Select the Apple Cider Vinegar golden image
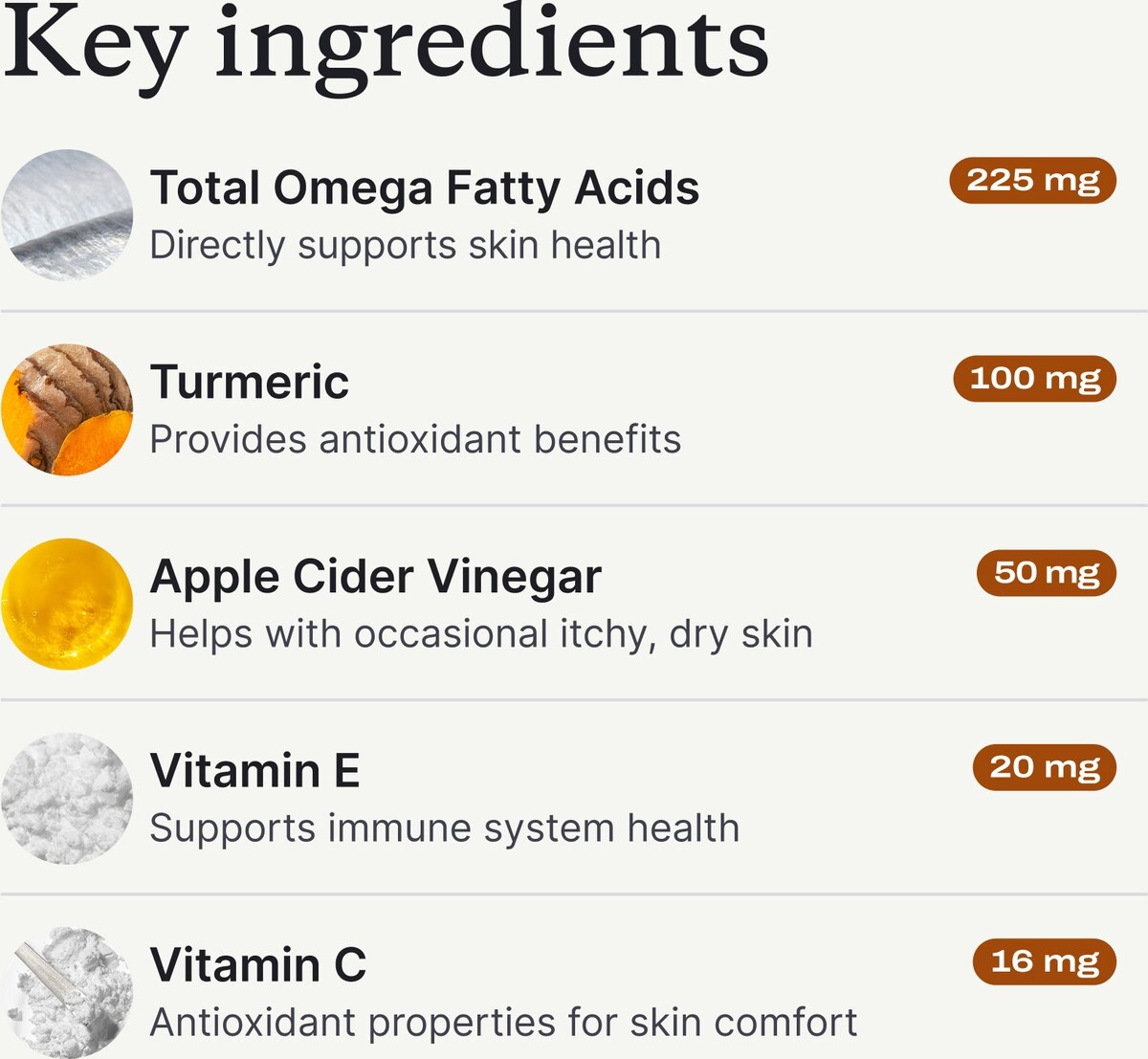This screenshot has width=1148, height=1059. tap(67, 604)
